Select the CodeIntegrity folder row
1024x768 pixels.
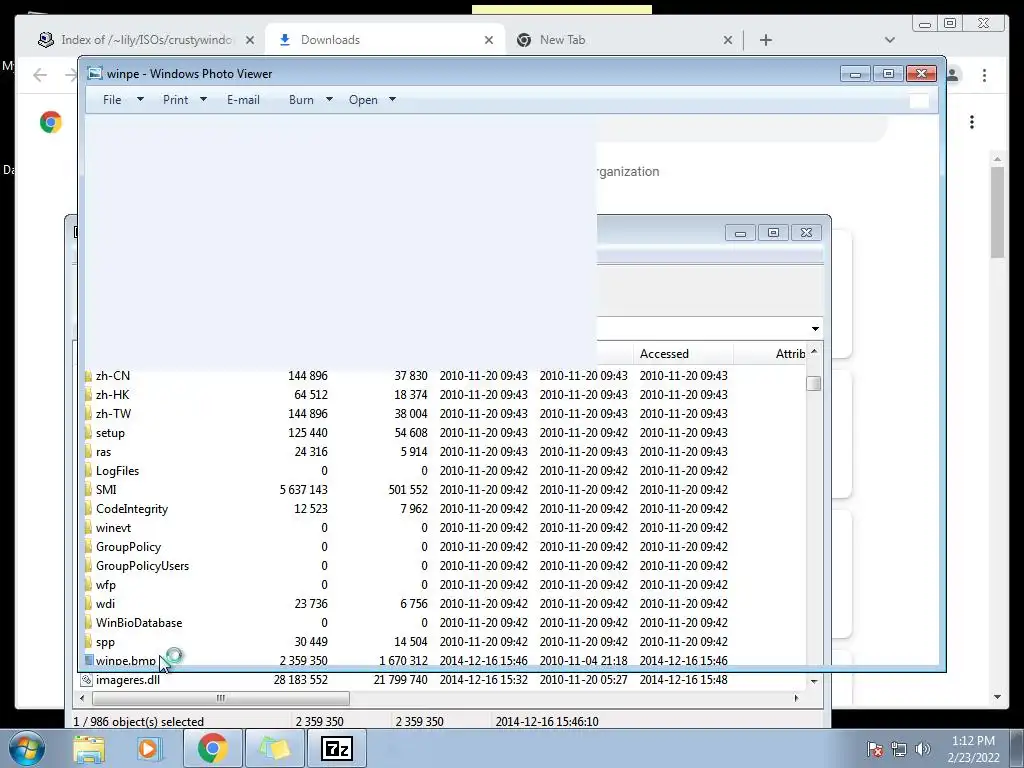point(444,508)
